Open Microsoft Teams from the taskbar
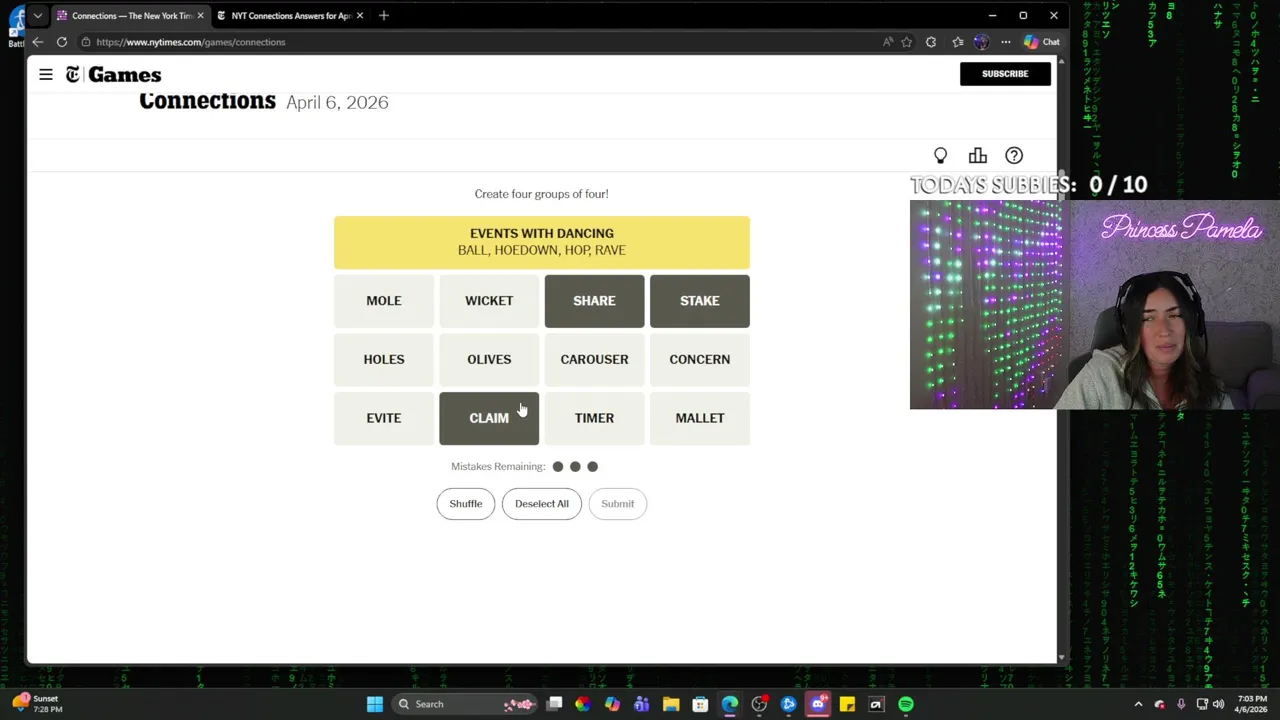The height and width of the screenshot is (720, 1280). (x=642, y=704)
